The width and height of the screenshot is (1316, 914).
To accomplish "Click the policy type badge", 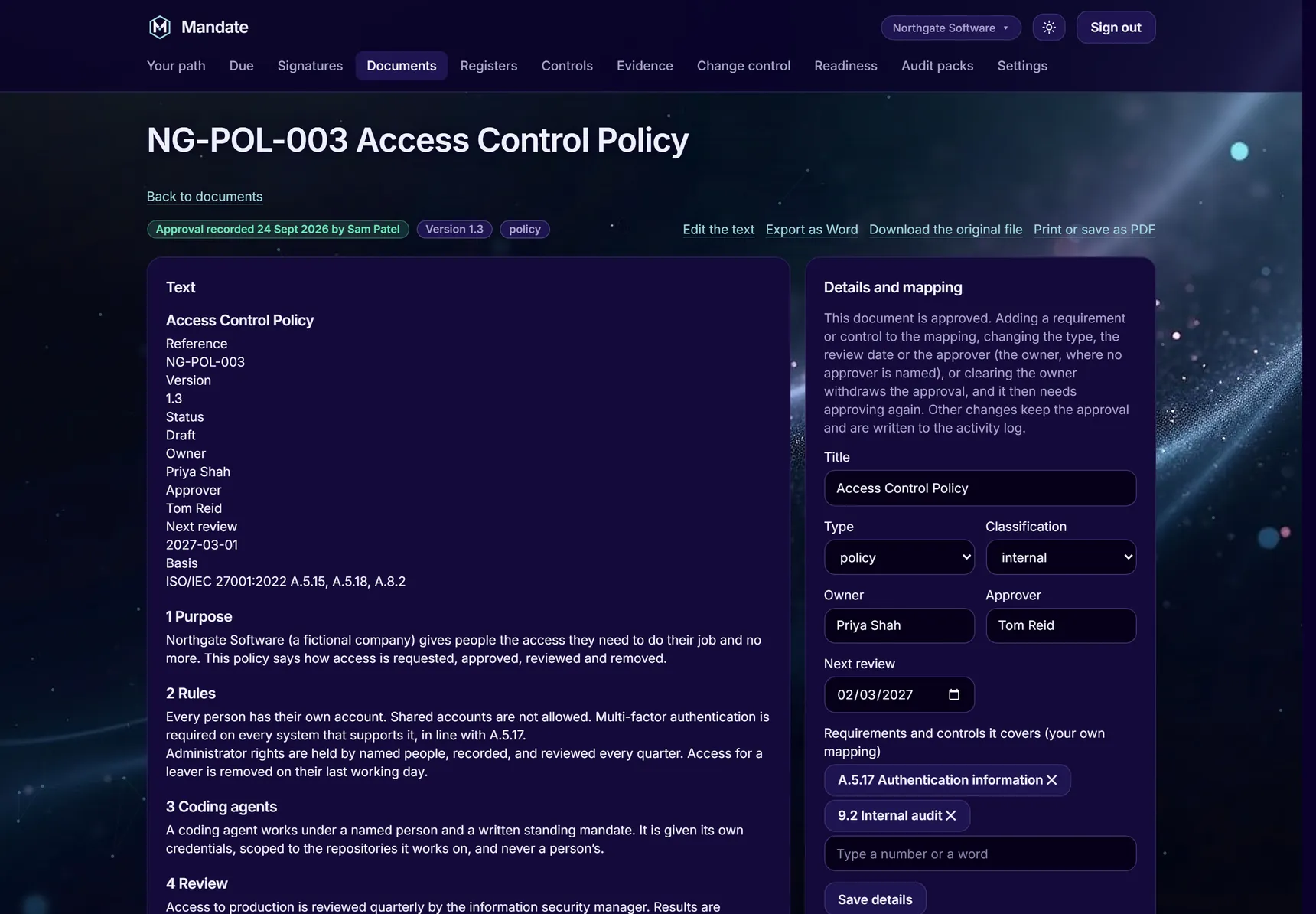I will coord(525,230).
